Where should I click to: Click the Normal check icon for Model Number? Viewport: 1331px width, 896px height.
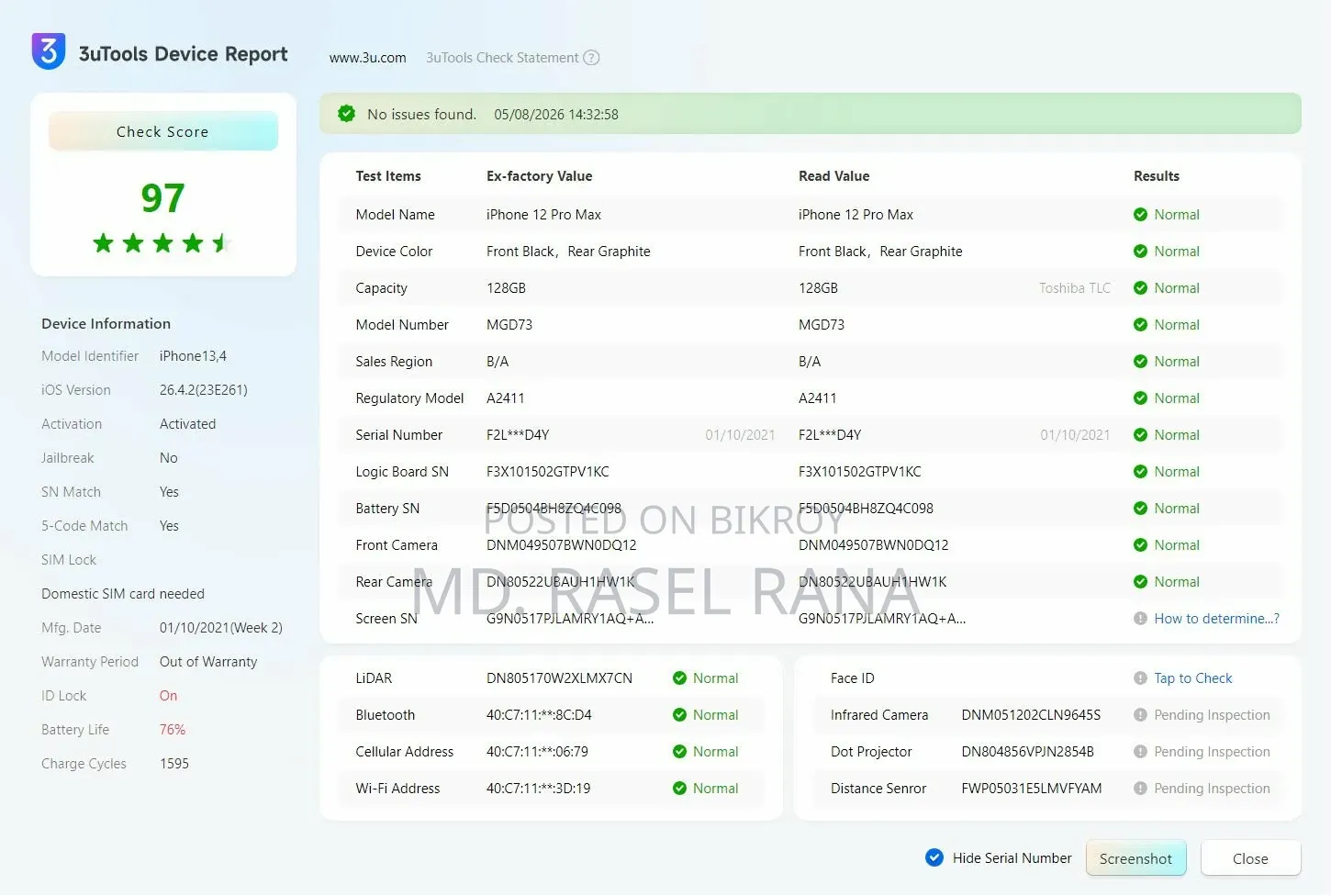click(1140, 325)
